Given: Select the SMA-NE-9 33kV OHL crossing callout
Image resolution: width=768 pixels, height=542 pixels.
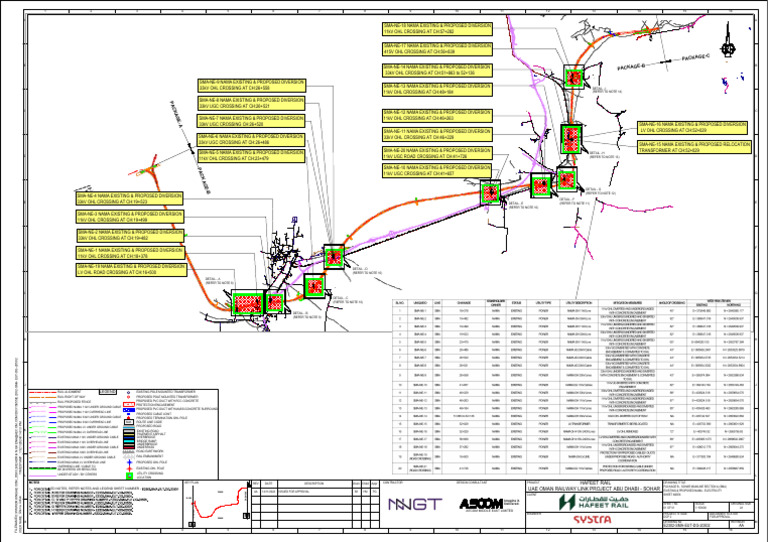Looking at the screenshot, I should (252, 85).
